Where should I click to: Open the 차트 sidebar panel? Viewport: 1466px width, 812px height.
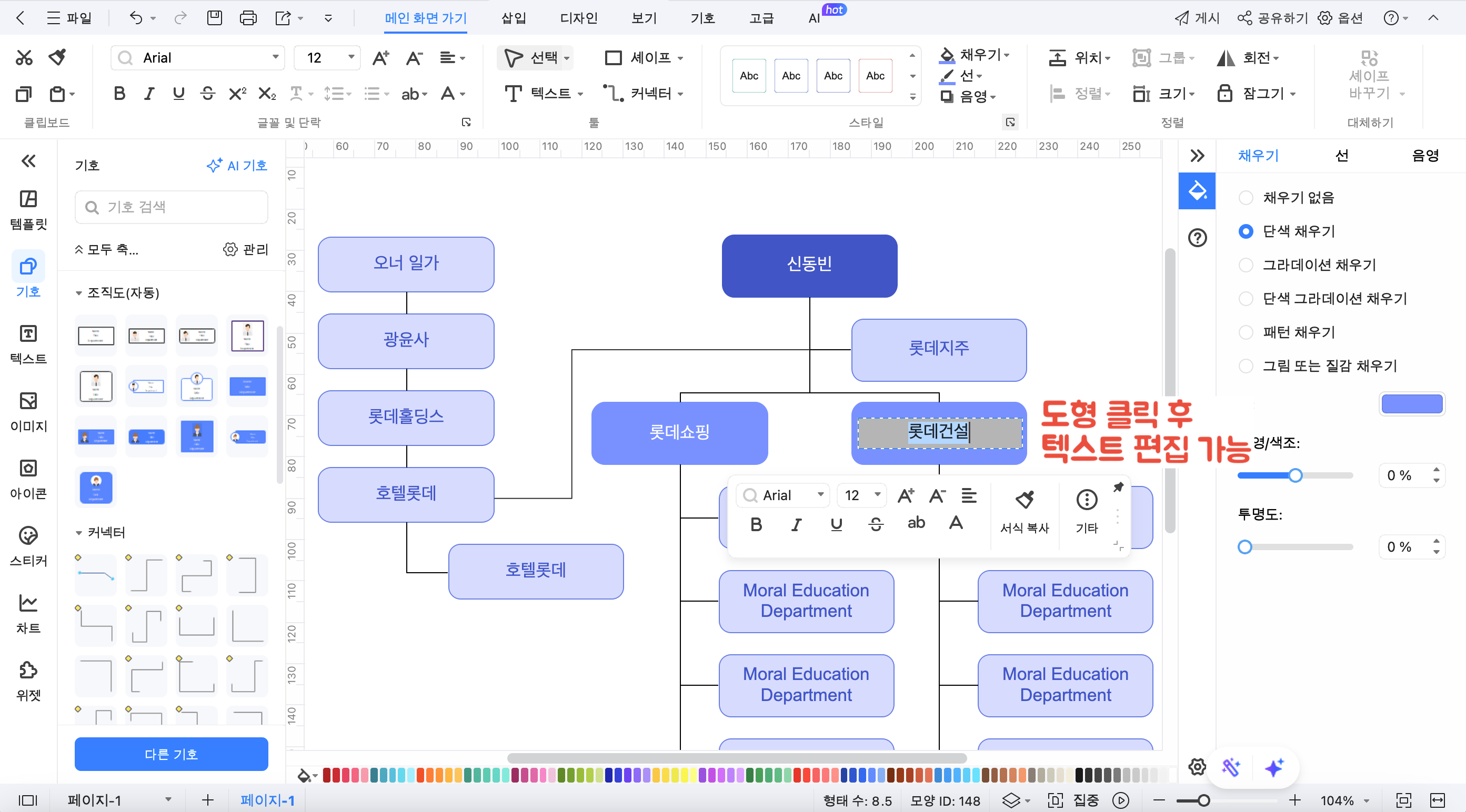(28, 614)
